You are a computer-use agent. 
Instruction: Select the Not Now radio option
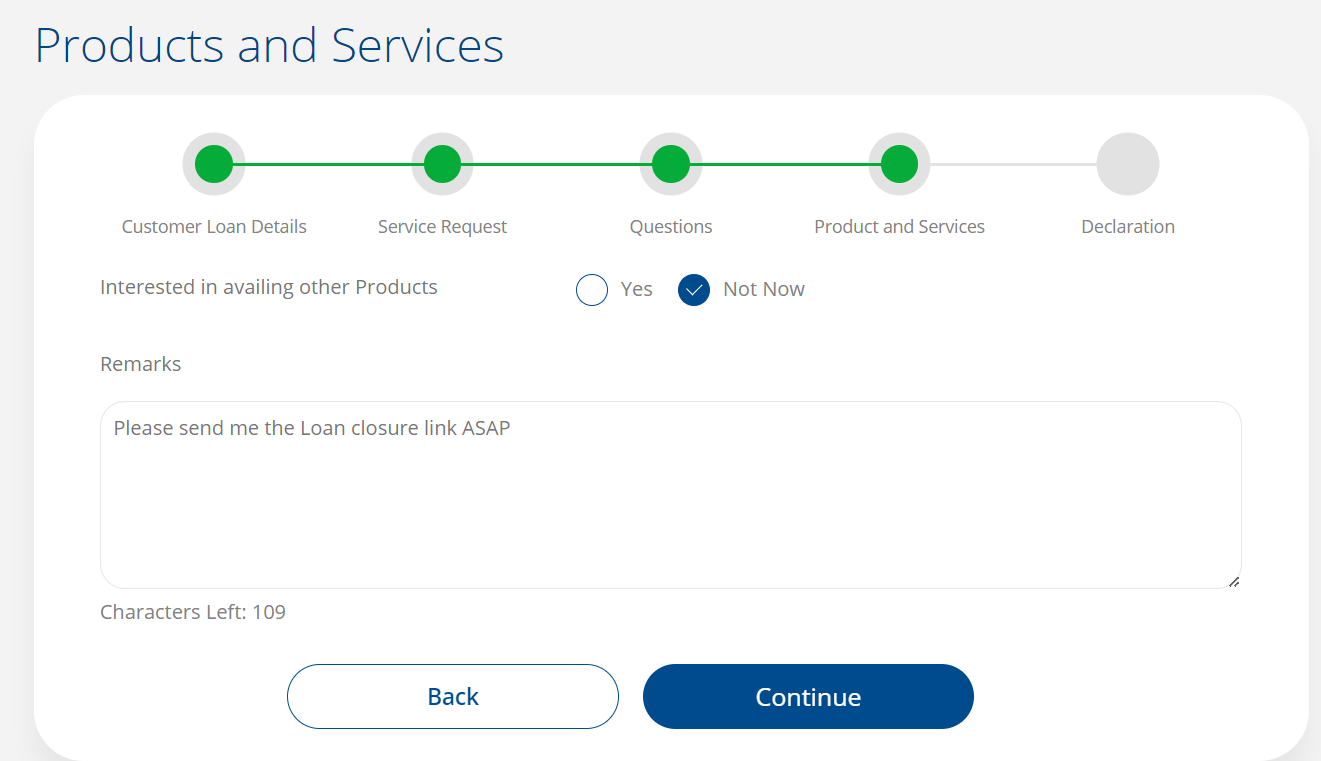tap(694, 290)
